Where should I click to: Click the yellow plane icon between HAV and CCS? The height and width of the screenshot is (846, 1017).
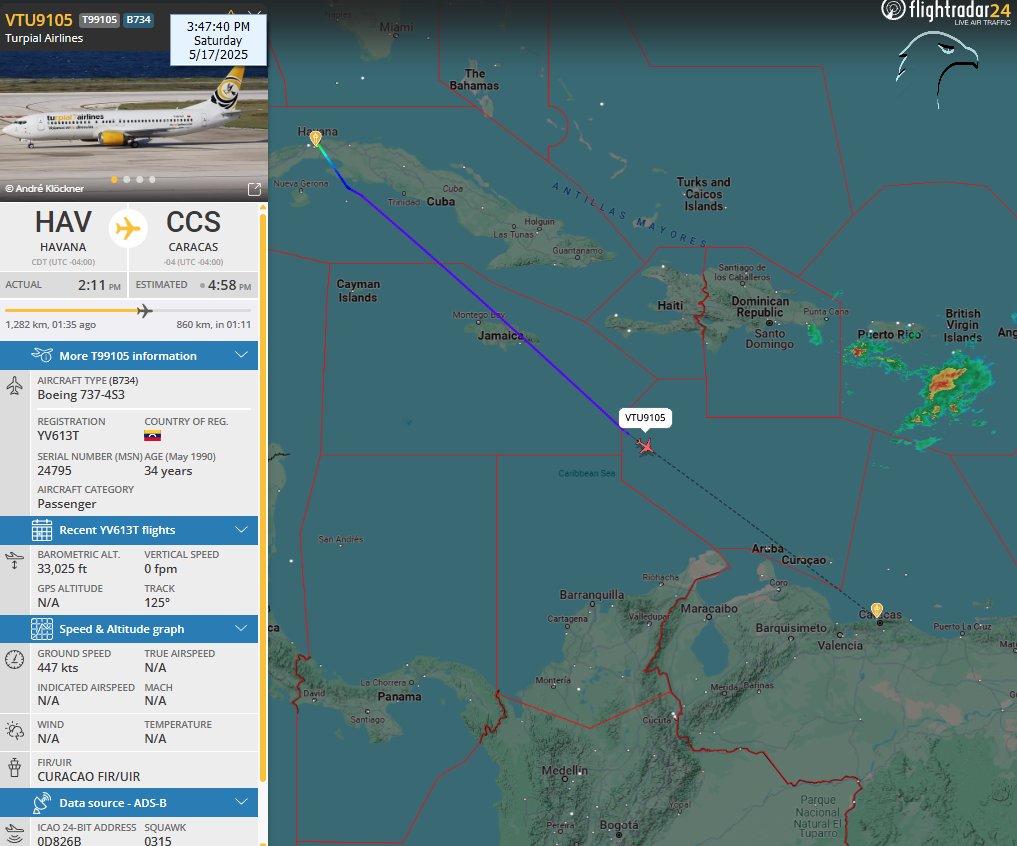128,228
